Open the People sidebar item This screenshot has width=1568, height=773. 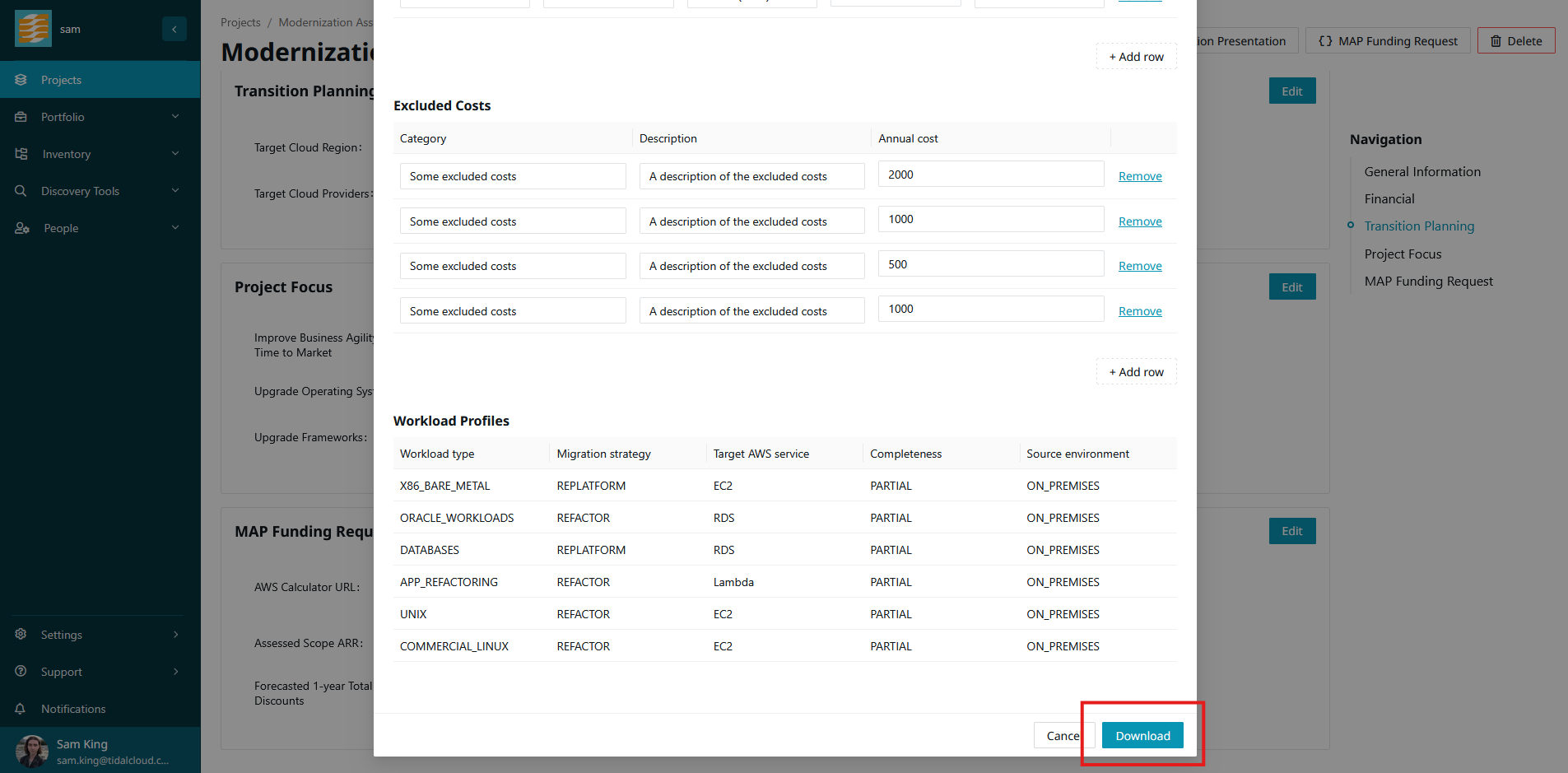coord(100,228)
